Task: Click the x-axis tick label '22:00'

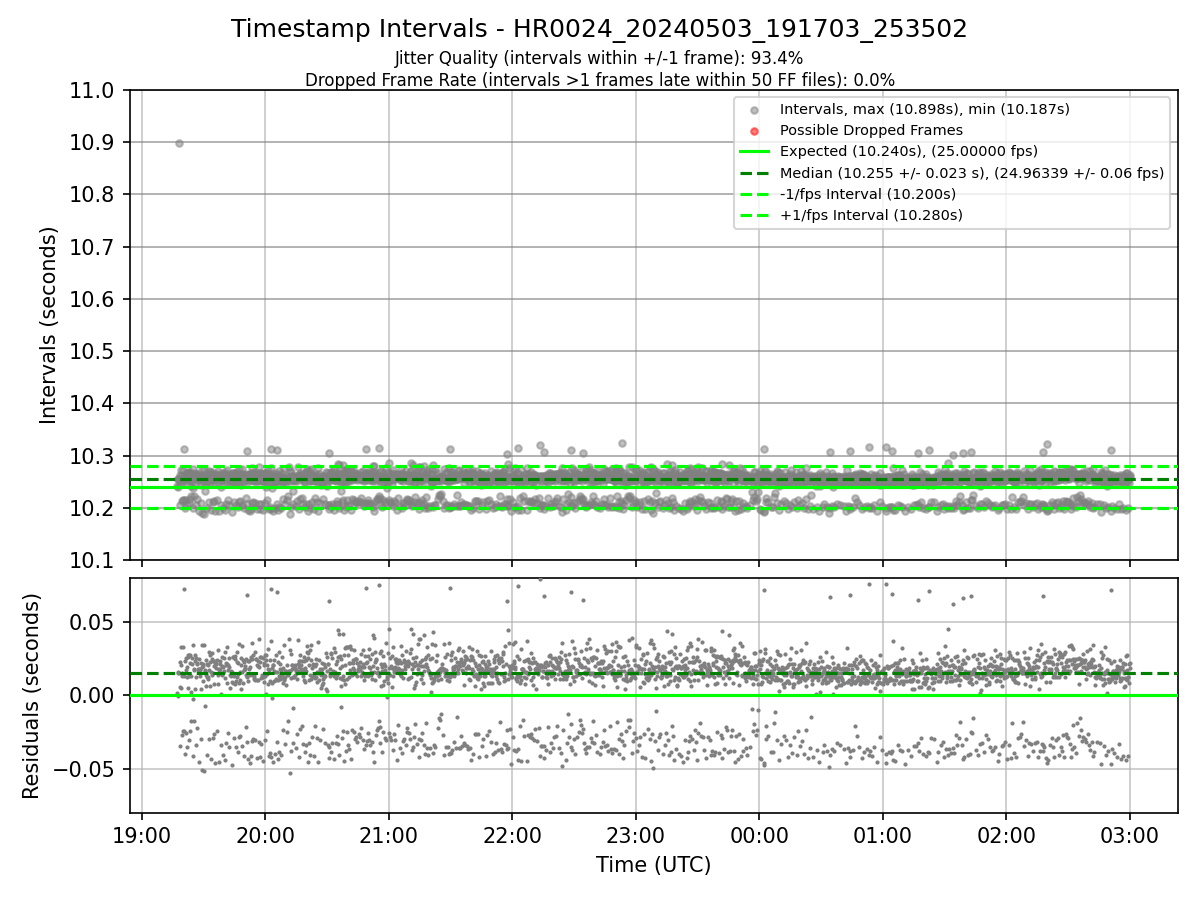Action: [x=512, y=834]
